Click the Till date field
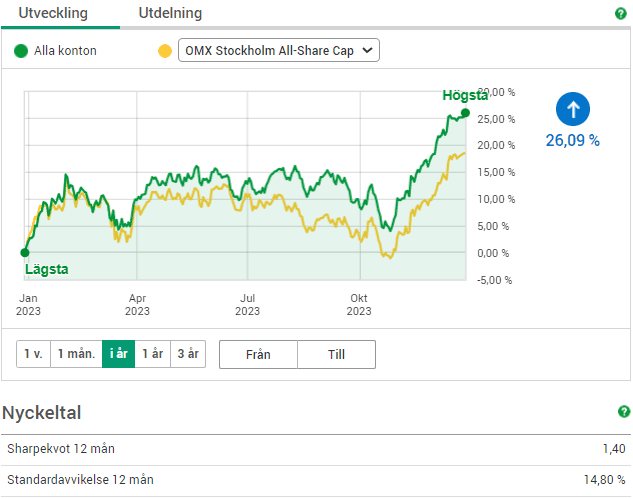 point(336,354)
